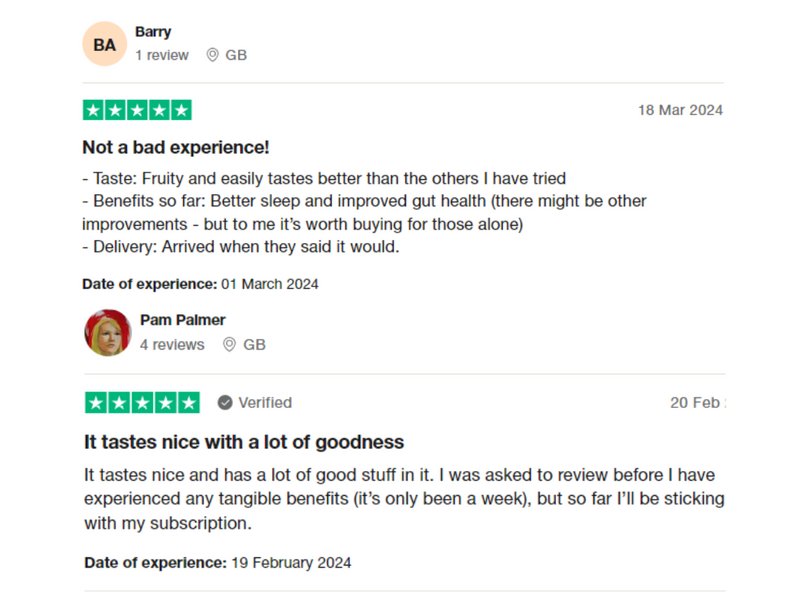Click Pam Palmer's profile picture
The width and height of the screenshot is (800, 600).
coord(108,332)
